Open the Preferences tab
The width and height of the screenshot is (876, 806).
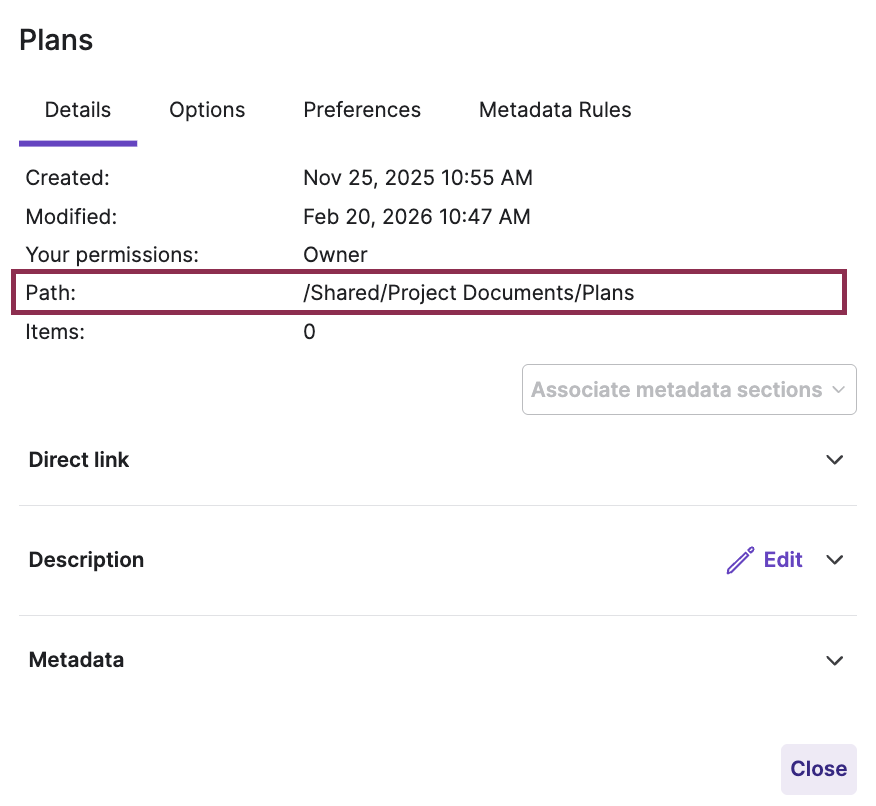(x=362, y=110)
